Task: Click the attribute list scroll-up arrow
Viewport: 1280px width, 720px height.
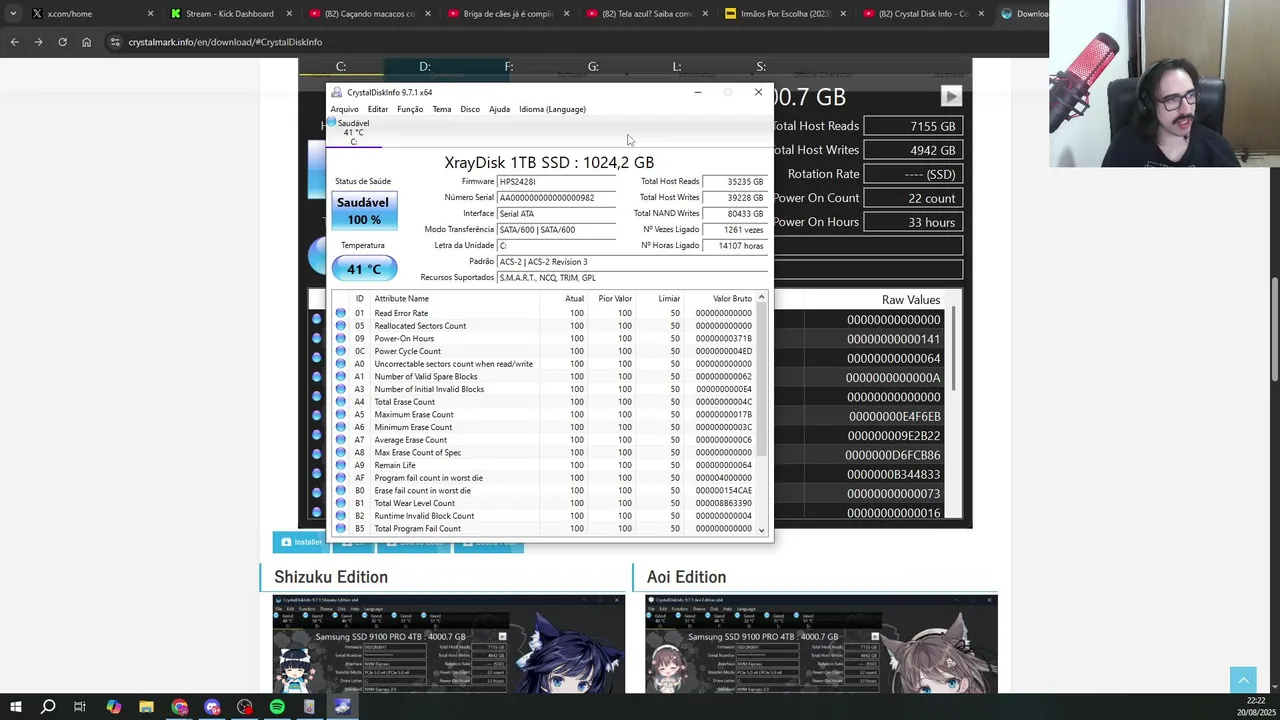Action: click(762, 297)
